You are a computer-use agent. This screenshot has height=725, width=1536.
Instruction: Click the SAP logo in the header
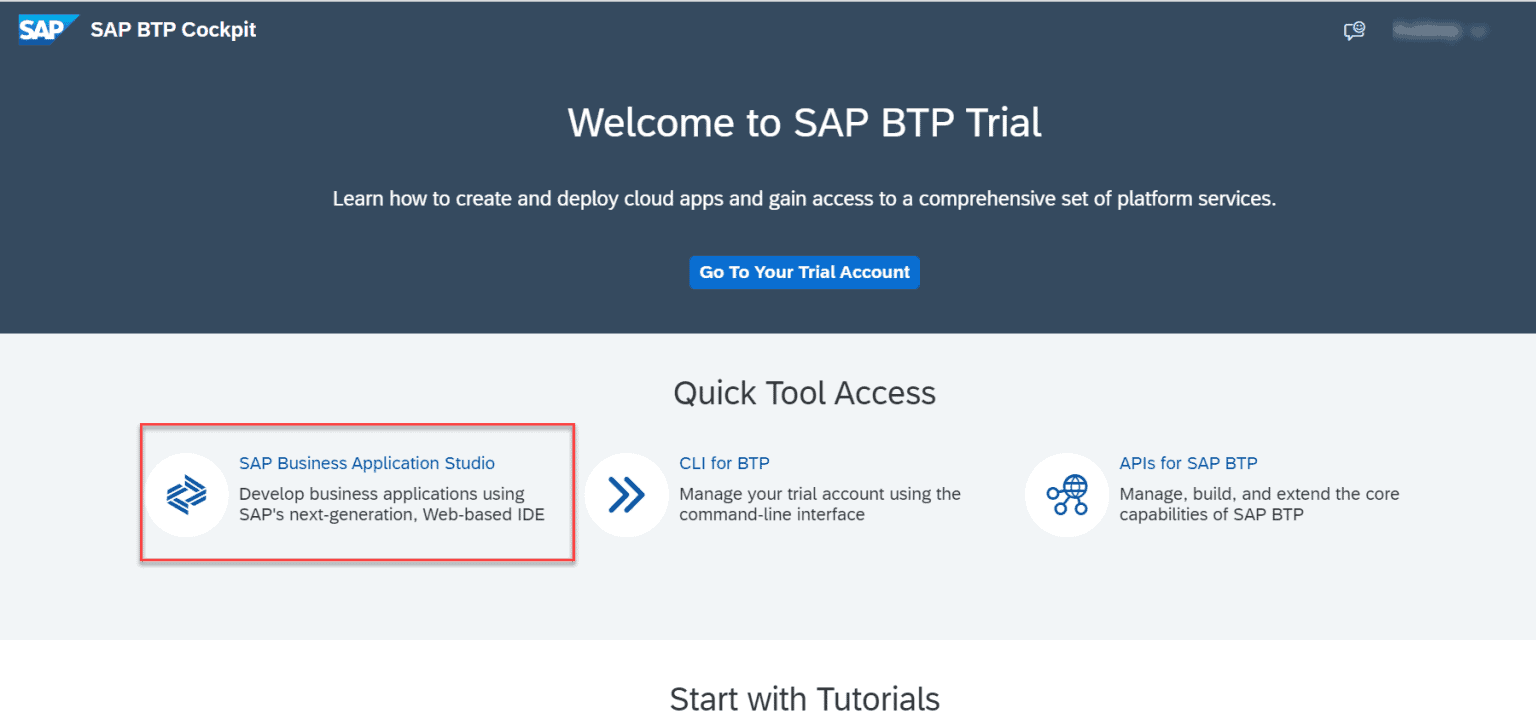coord(46,30)
